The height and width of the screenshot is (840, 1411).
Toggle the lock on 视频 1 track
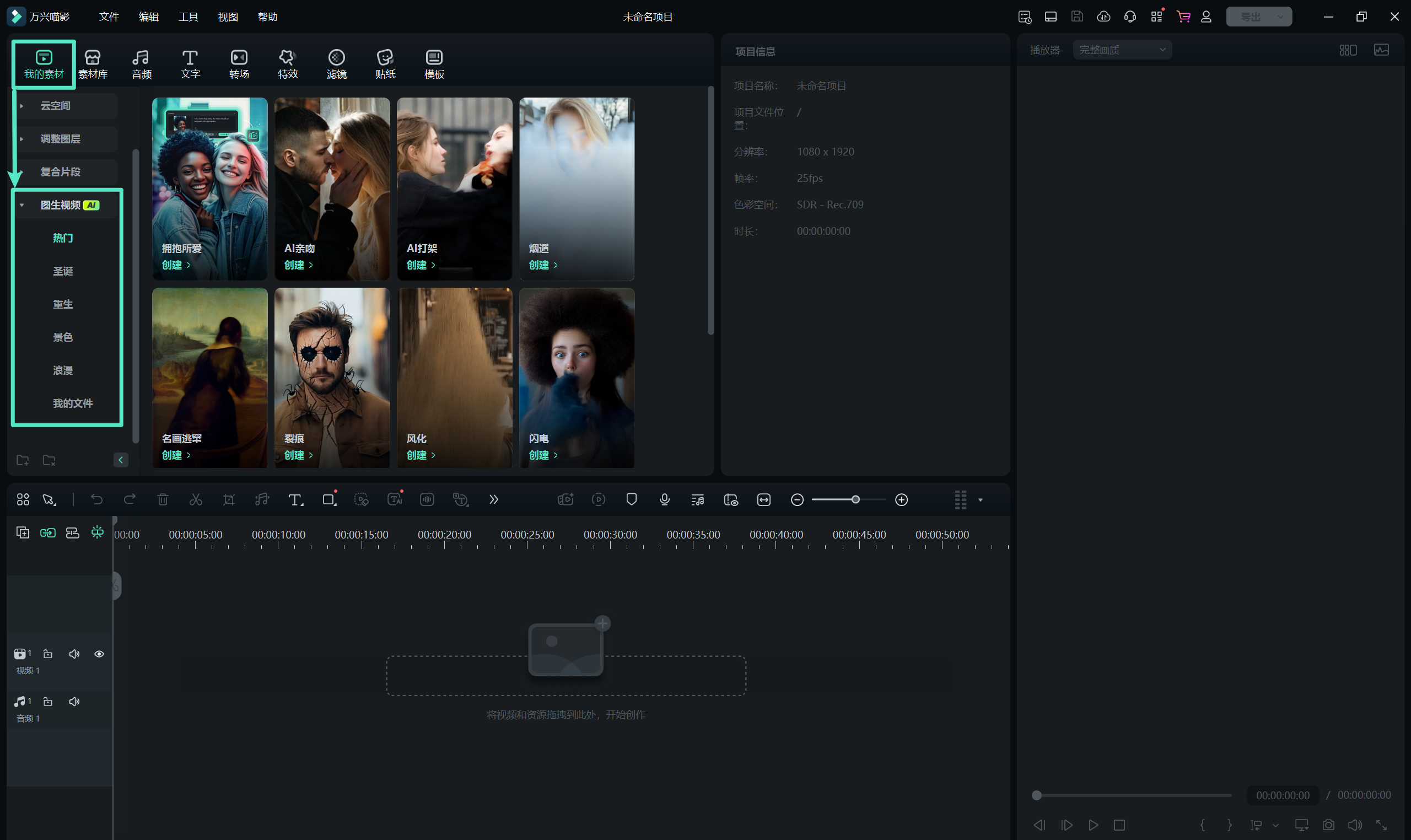(x=48, y=654)
